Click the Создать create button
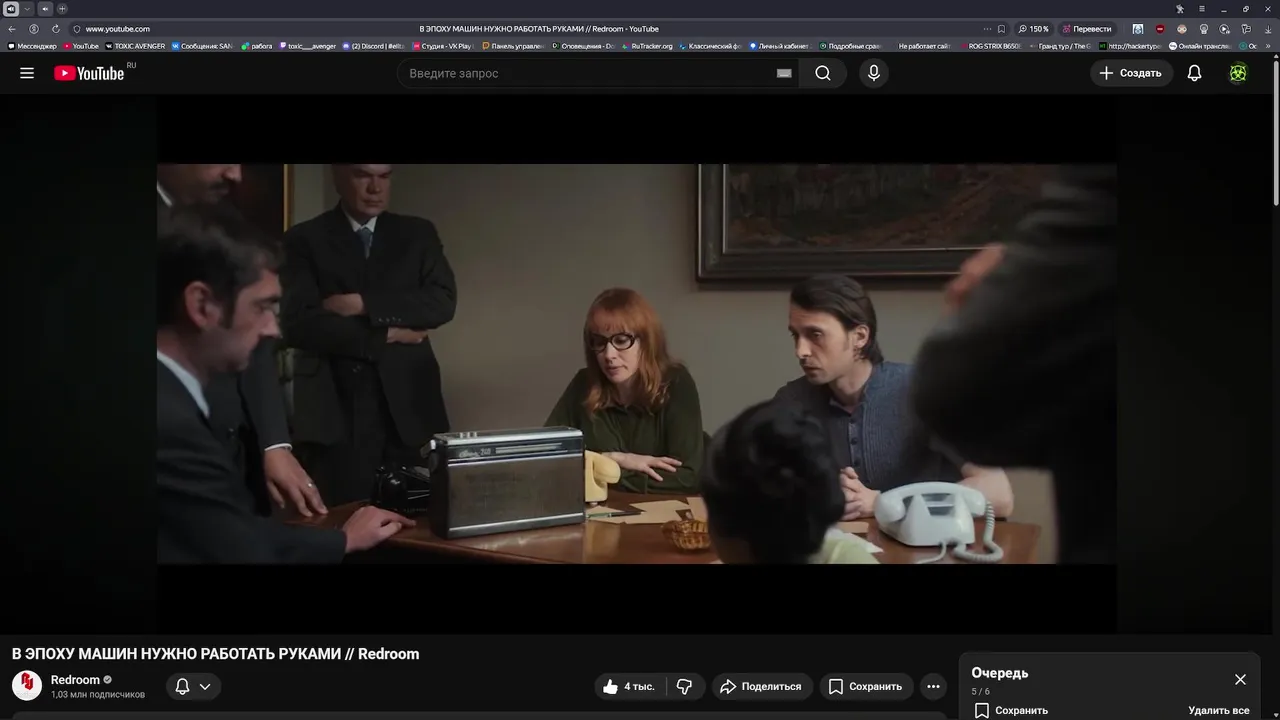Image resolution: width=1280 pixels, height=720 pixels. tap(1131, 73)
